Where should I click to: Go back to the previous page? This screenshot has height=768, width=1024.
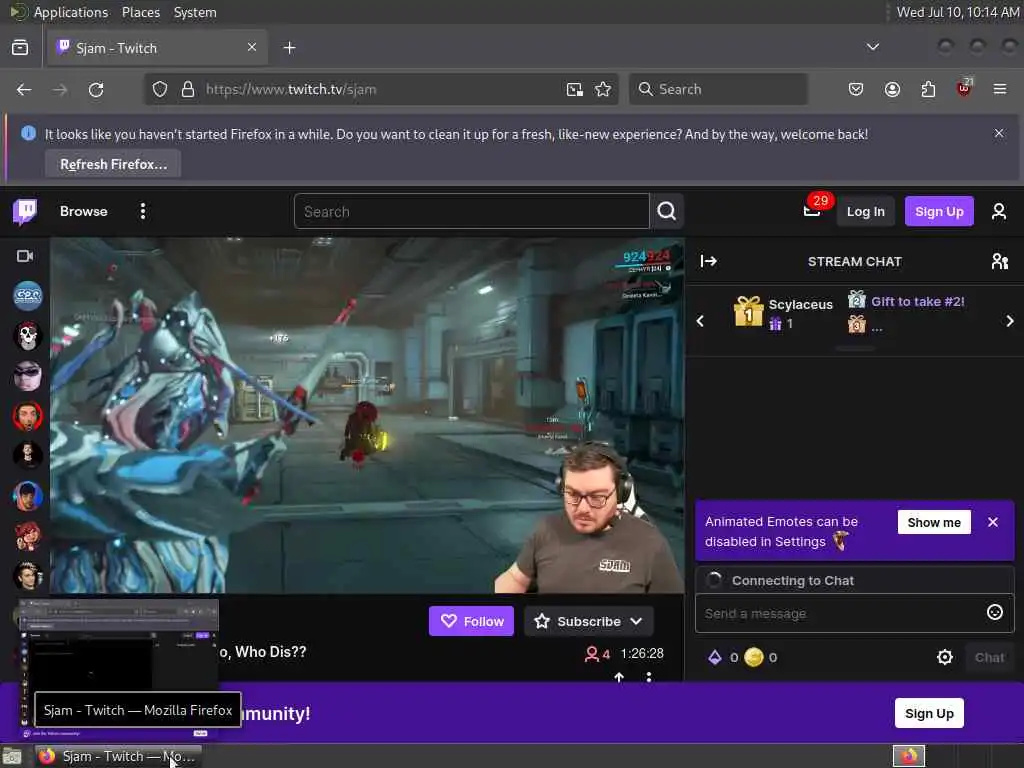tap(24, 89)
